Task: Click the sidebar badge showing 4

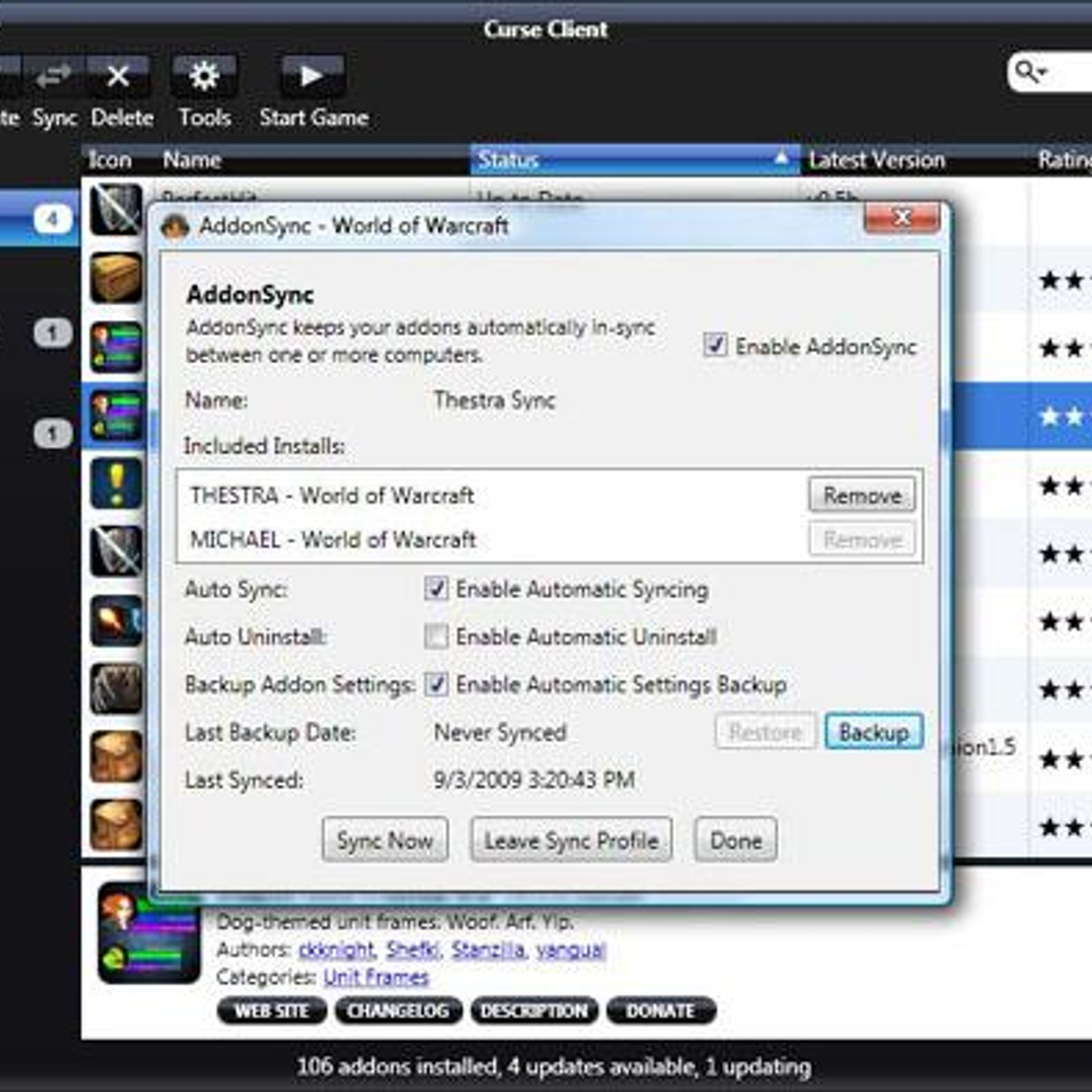Action: tap(53, 219)
